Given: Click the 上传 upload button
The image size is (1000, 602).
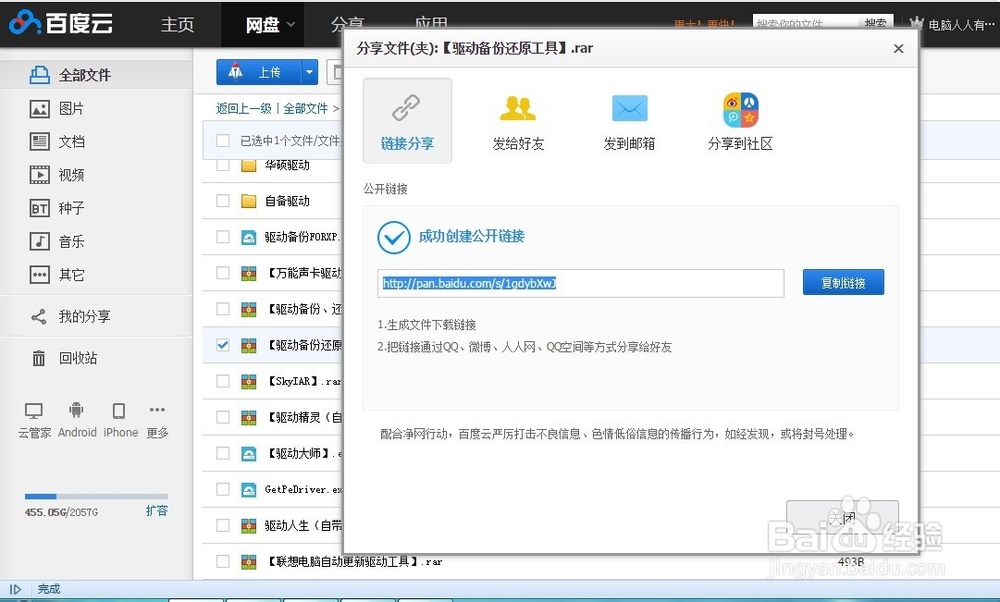Looking at the screenshot, I should (259, 72).
